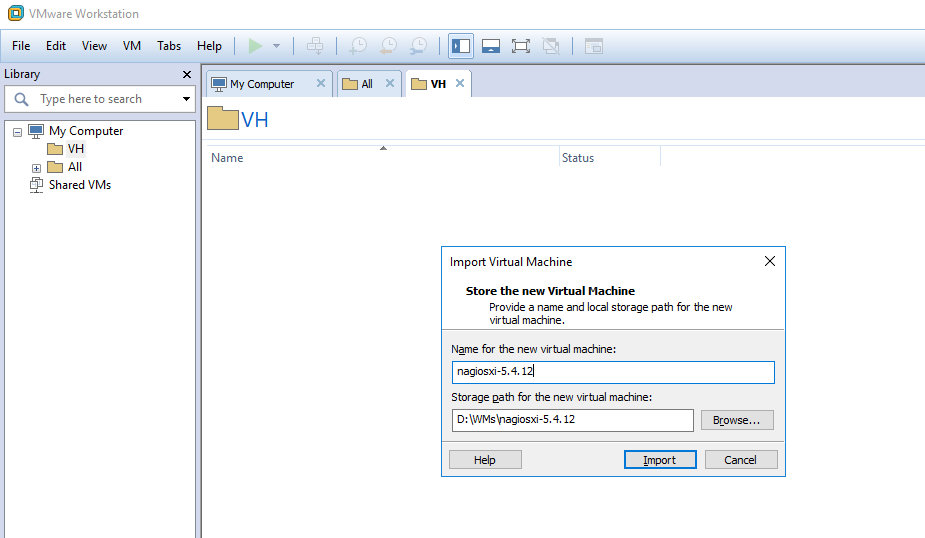Click the VH tab label
925x538 pixels.
[438, 84]
